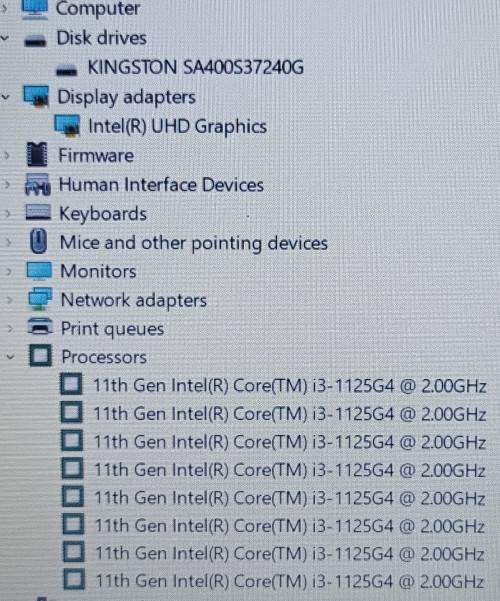Select the Mice and other pointing devices label
Screen dimensions: 500x601
click(194, 243)
